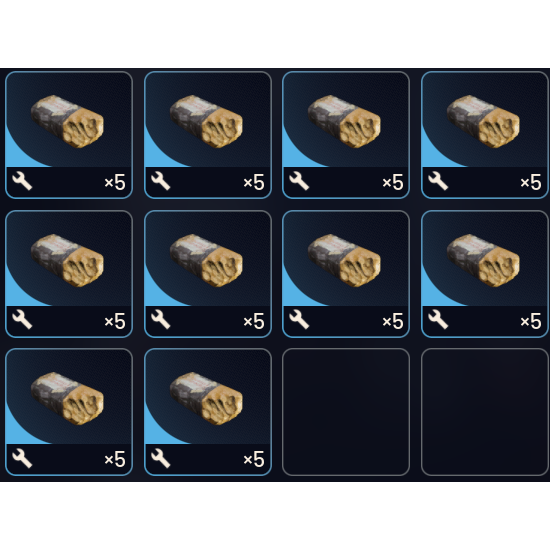Select the item image in the top row's third slot
The image size is (550, 550).
point(344,121)
